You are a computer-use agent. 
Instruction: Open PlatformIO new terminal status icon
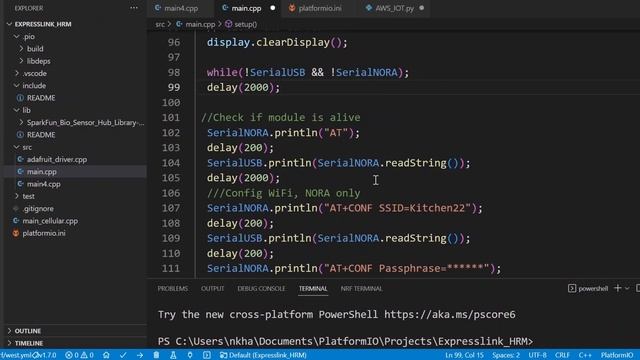pyautogui.click(x=207, y=355)
